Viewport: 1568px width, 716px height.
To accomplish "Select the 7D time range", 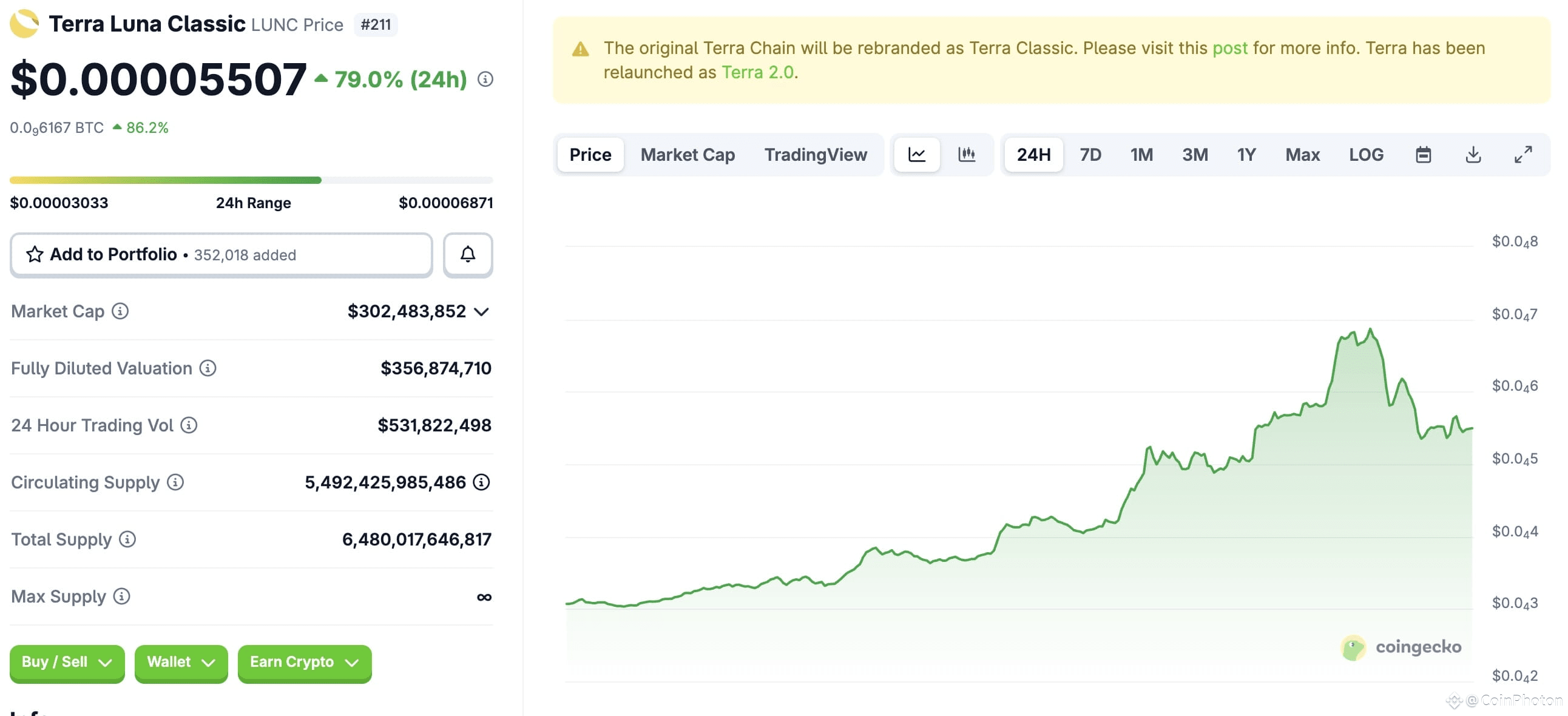I will (1090, 155).
